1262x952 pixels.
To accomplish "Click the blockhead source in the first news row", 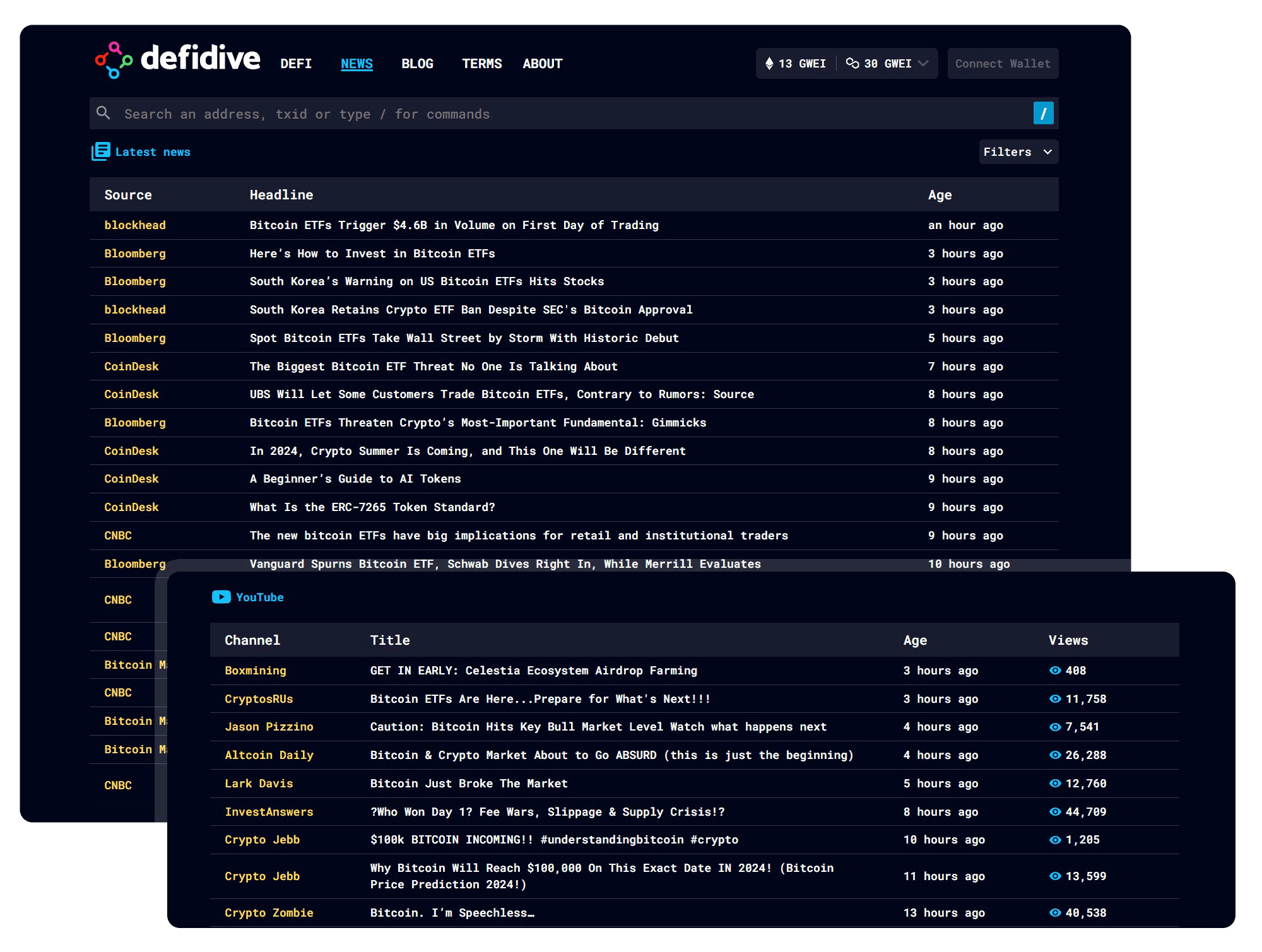I will point(135,225).
